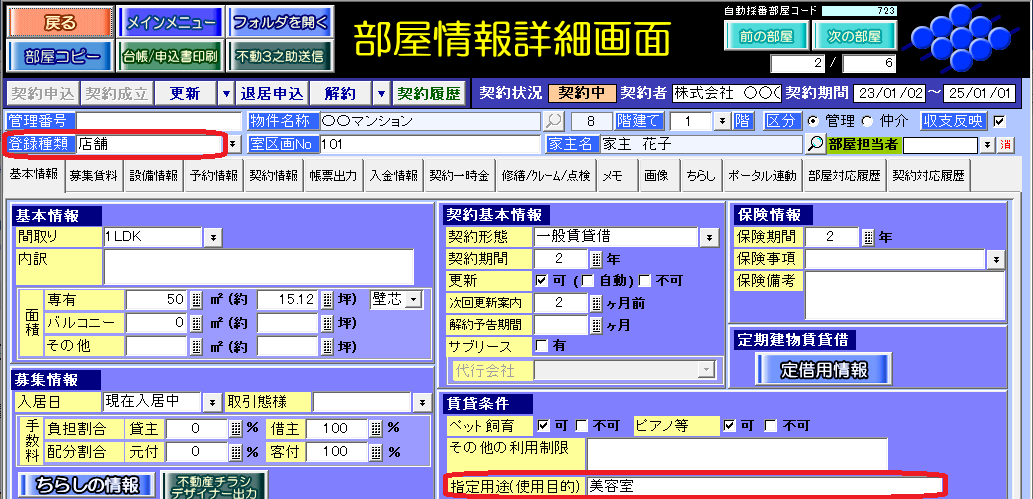Open the 契約情報 tab

tap(272, 175)
